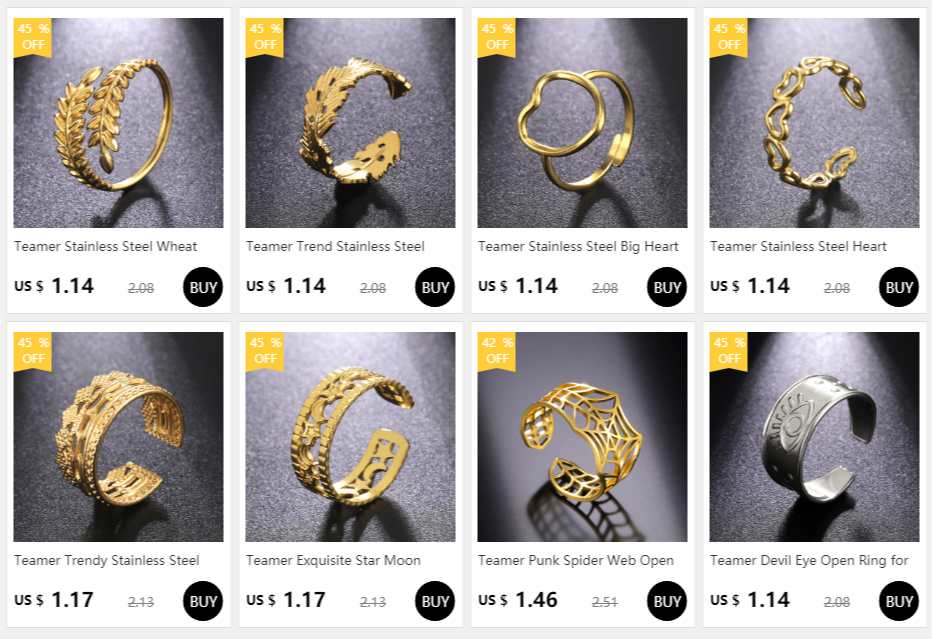The height and width of the screenshot is (639, 932).
Task: Click 'Teamer Exquisite Star Moon' product title
Action: [333, 561]
